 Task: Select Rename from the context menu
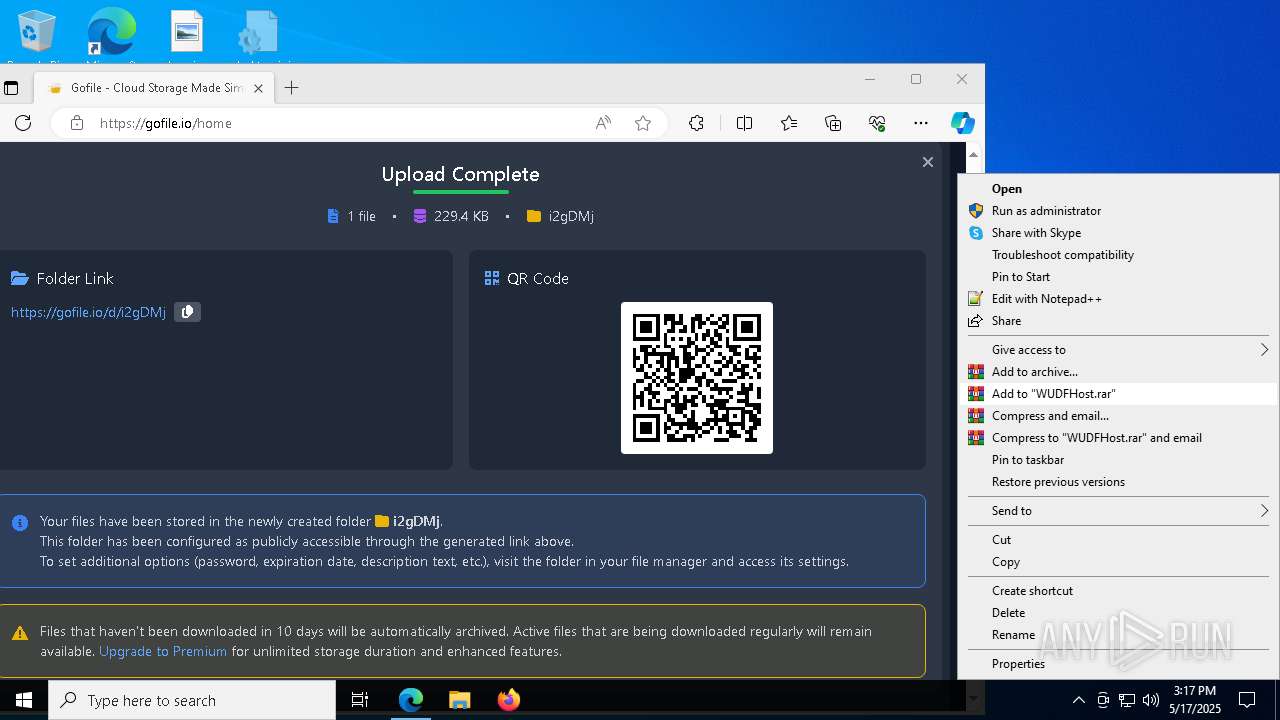point(1118,635)
